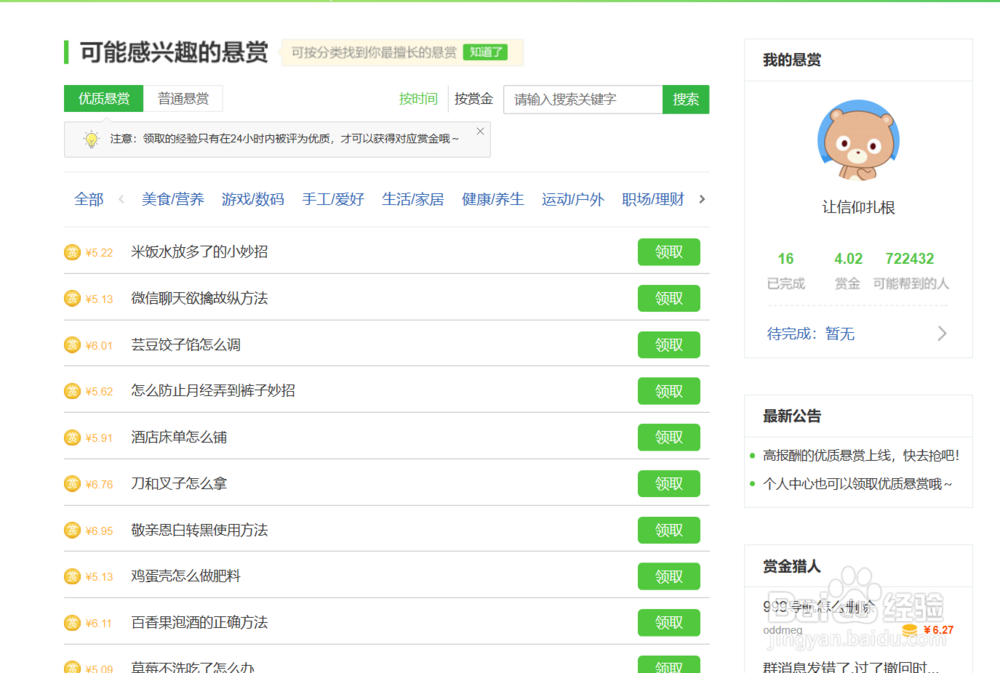Click the coin icon beside ¥6.27 in 赏金猎人 panel
This screenshot has width=1000, height=673.
[x=910, y=631]
